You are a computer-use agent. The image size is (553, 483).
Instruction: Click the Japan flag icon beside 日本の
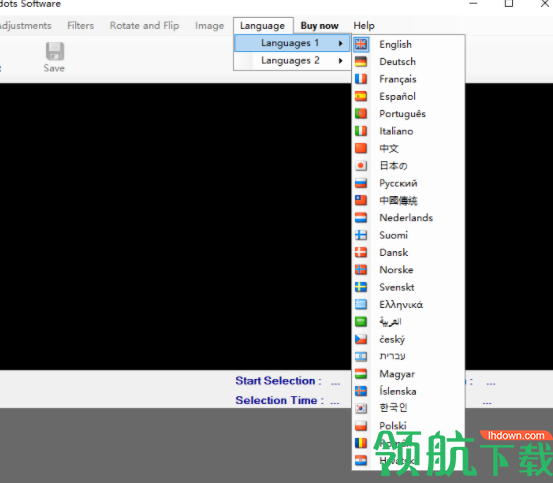click(361, 166)
